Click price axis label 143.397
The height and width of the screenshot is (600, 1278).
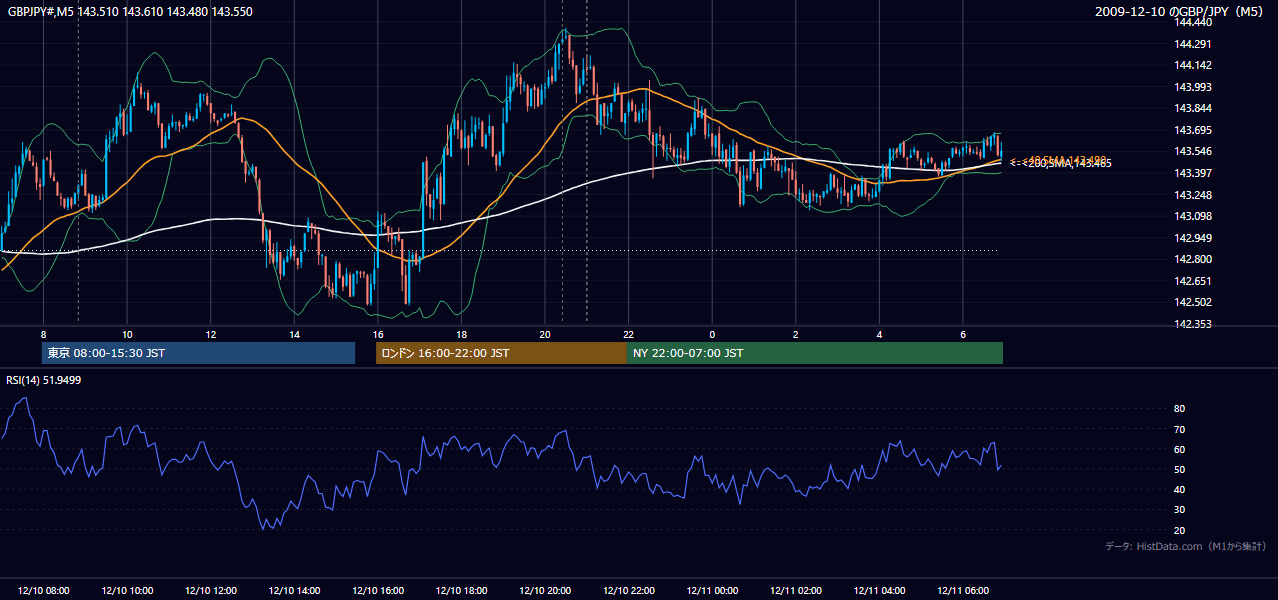[x=1194, y=173]
